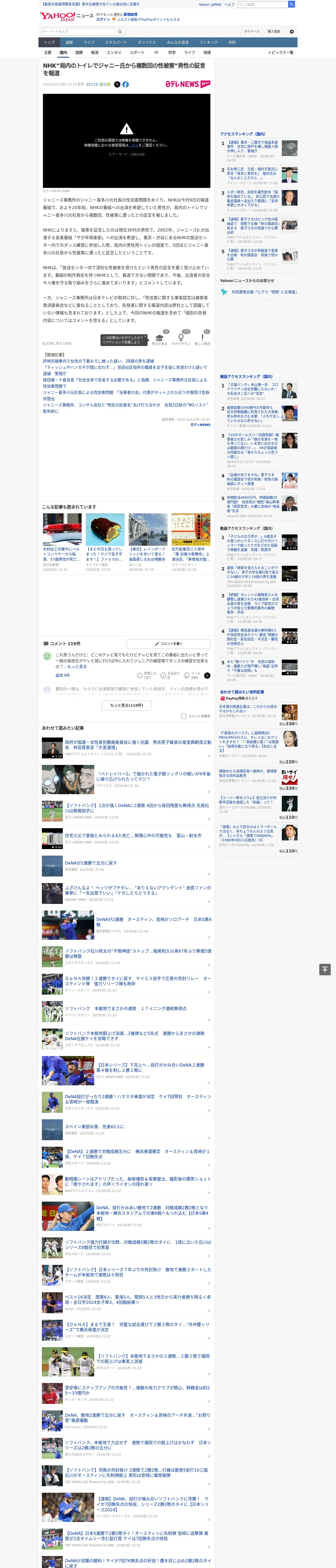336x1568 pixels.
Task: Open settings via the gear icon
Action: point(292,31)
